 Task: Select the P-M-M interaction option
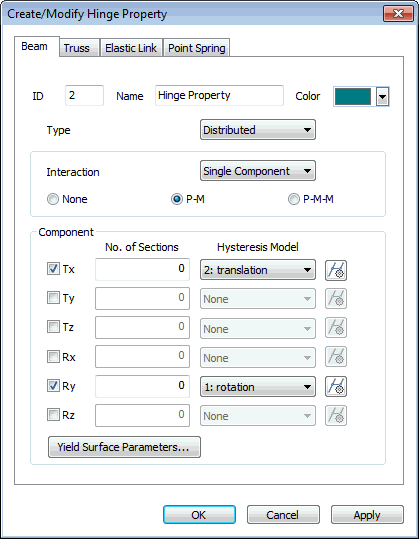(x=294, y=199)
